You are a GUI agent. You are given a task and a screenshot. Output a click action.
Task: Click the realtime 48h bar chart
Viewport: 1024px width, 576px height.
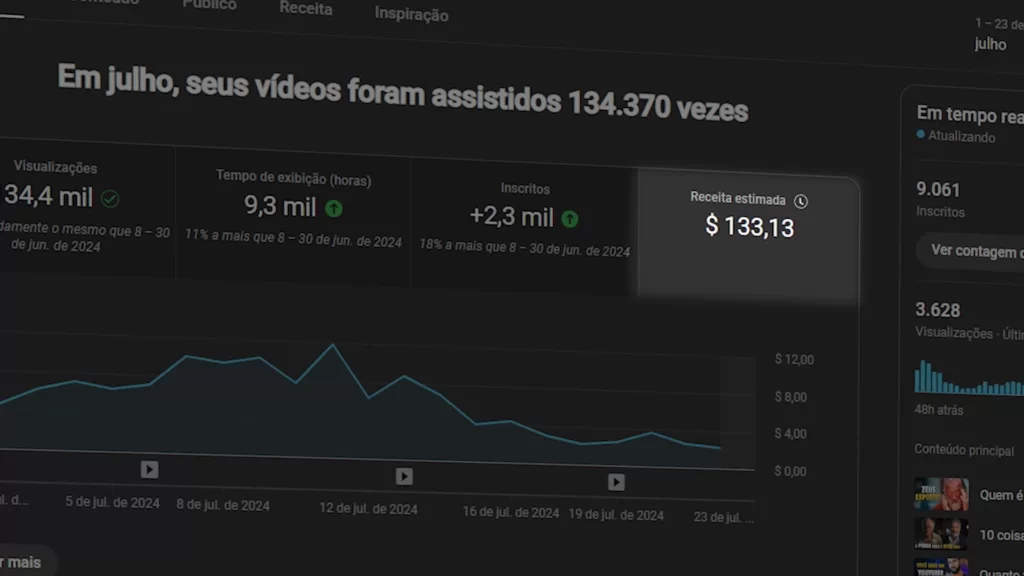(969, 377)
